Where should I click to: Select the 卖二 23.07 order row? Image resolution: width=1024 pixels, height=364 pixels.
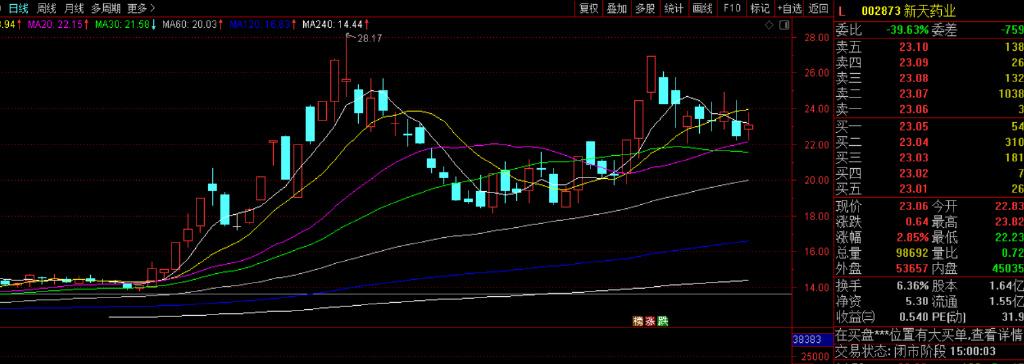tap(929, 93)
